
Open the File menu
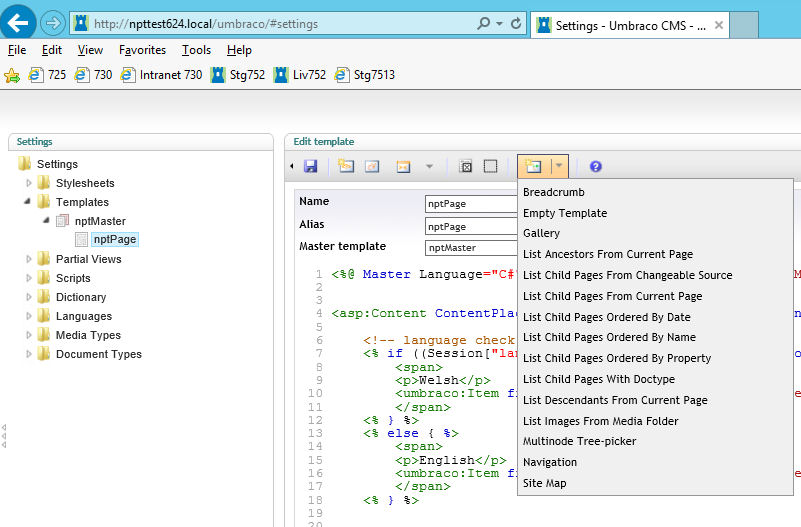point(17,50)
